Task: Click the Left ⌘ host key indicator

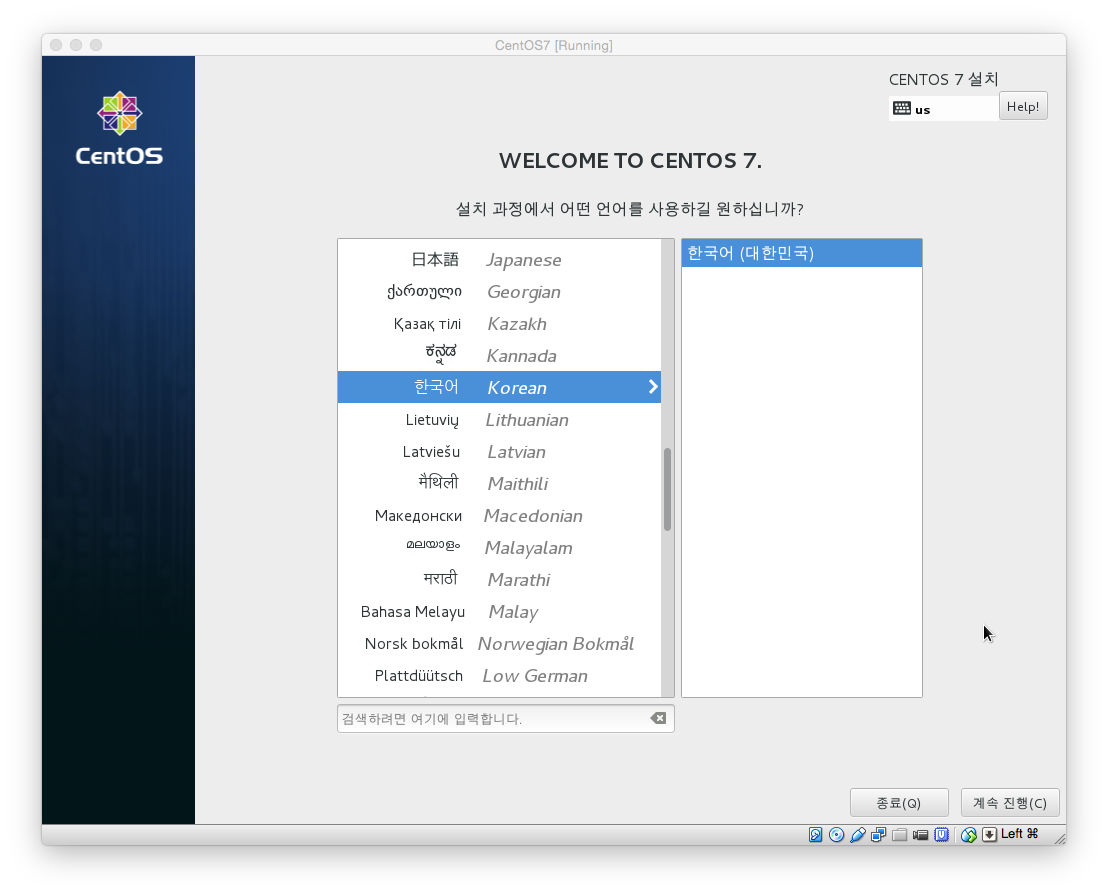Action: click(1020, 834)
